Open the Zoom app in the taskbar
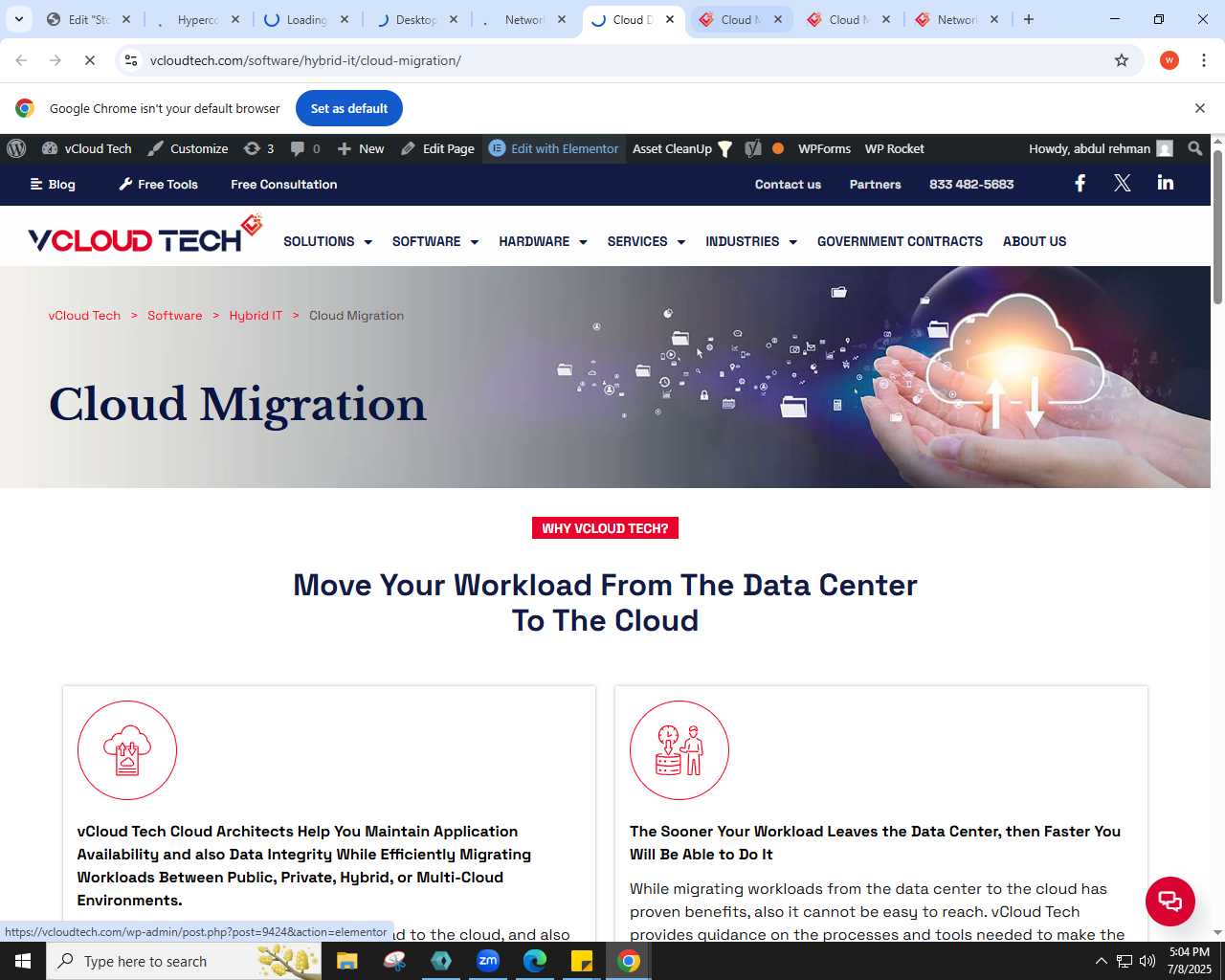The height and width of the screenshot is (980, 1225). click(x=488, y=961)
